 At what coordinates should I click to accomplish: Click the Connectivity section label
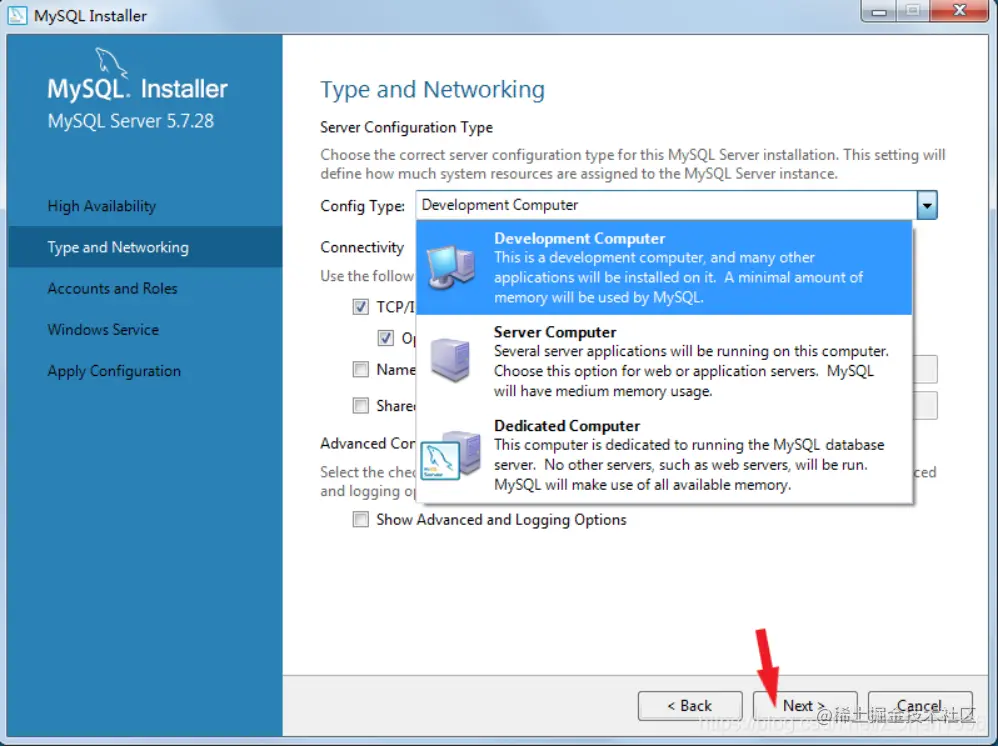tap(362, 247)
